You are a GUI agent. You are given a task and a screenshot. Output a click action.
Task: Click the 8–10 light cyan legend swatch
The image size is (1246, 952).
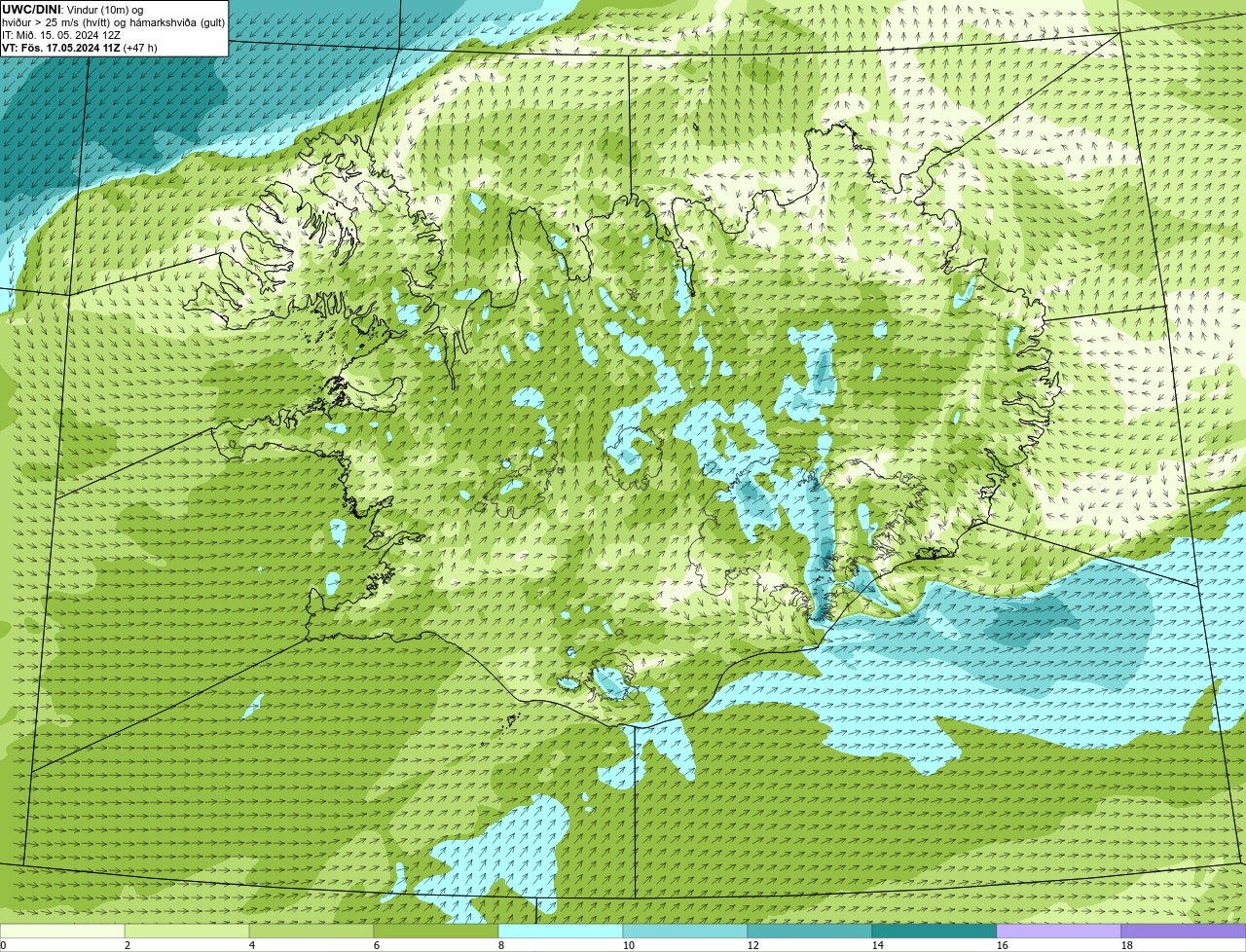[x=561, y=931]
